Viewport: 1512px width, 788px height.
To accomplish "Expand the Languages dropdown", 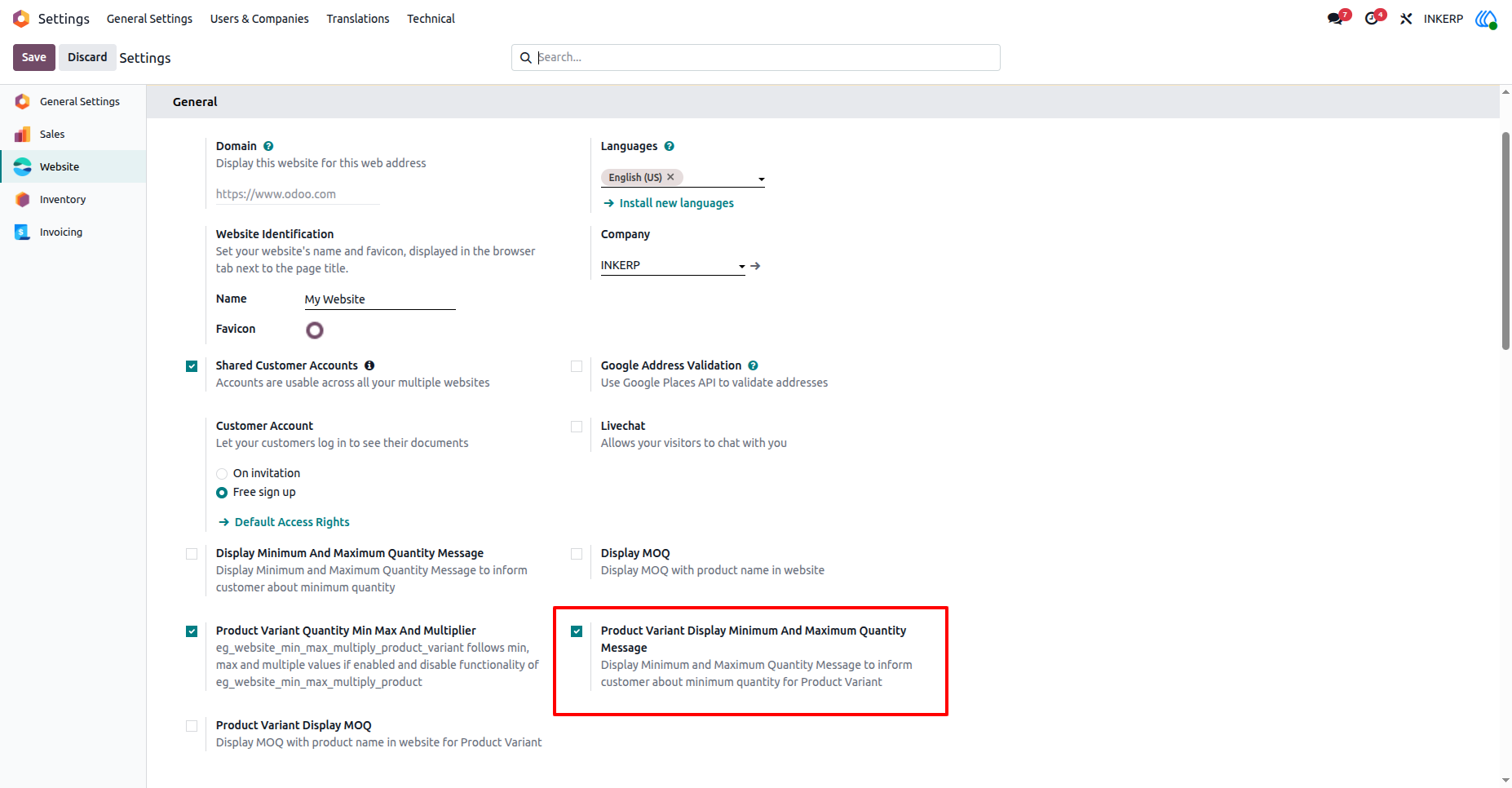I will tap(762, 179).
